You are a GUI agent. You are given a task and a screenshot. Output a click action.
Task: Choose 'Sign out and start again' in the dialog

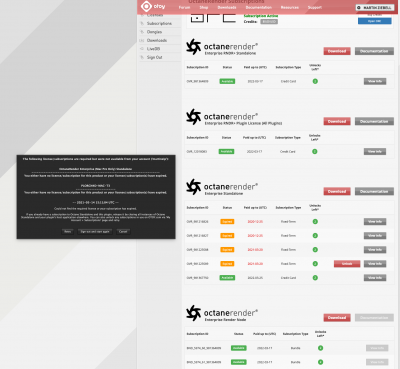pyautogui.click(x=95, y=231)
